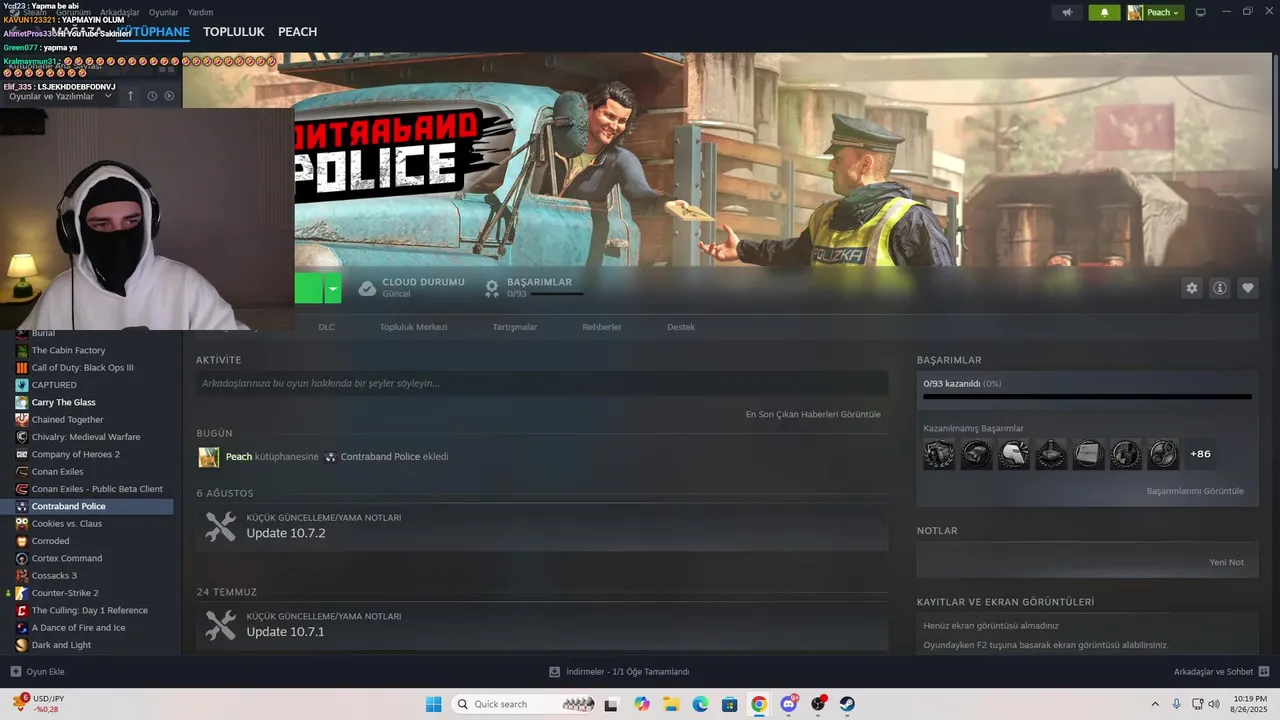Open Steam from the Windows taskbar
1280x720 pixels.
point(847,704)
